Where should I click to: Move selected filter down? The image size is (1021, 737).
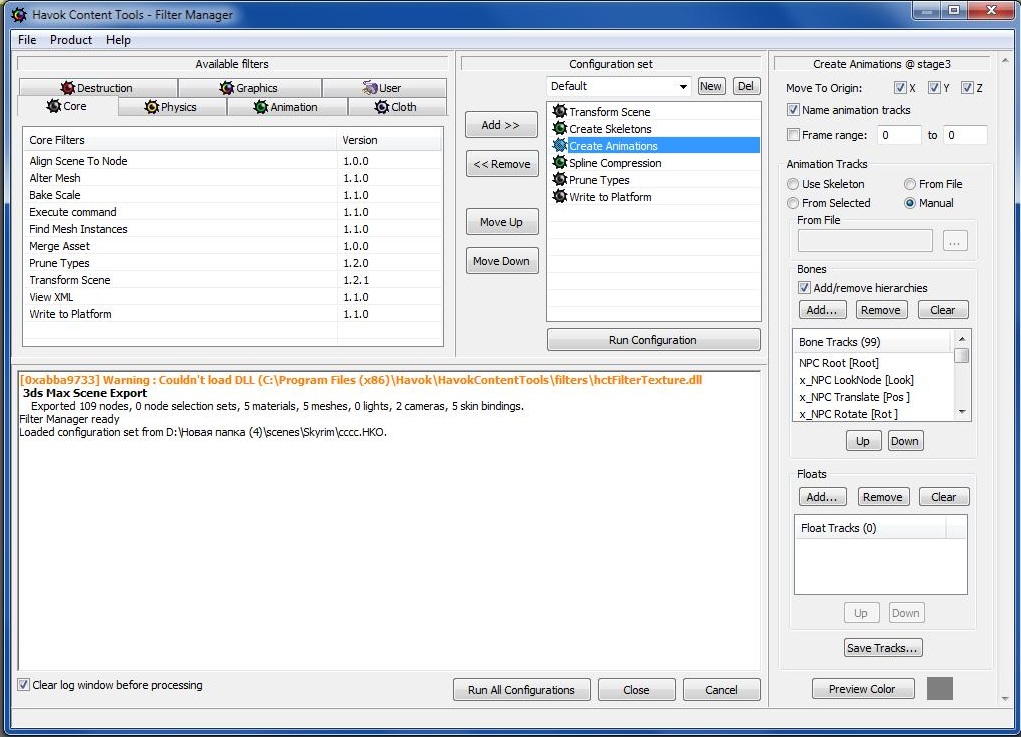tap(501, 261)
